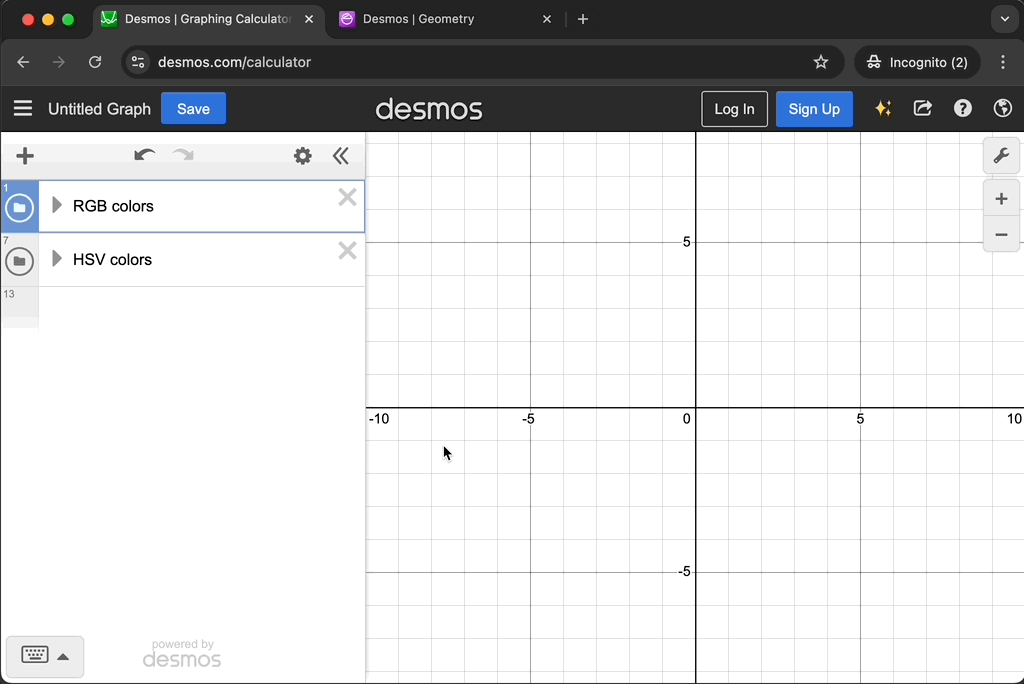Expand the RGB colors folder

point(57,206)
